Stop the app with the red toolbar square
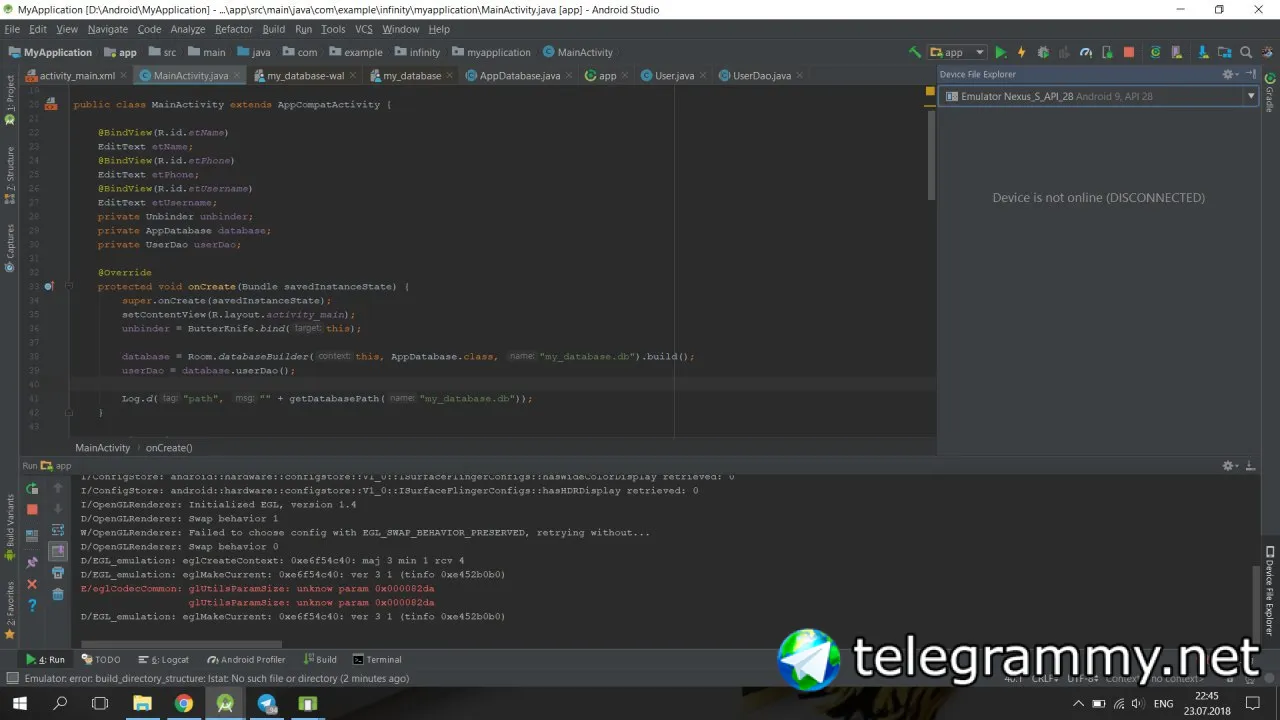The width and height of the screenshot is (1280, 720). click(1129, 52)
